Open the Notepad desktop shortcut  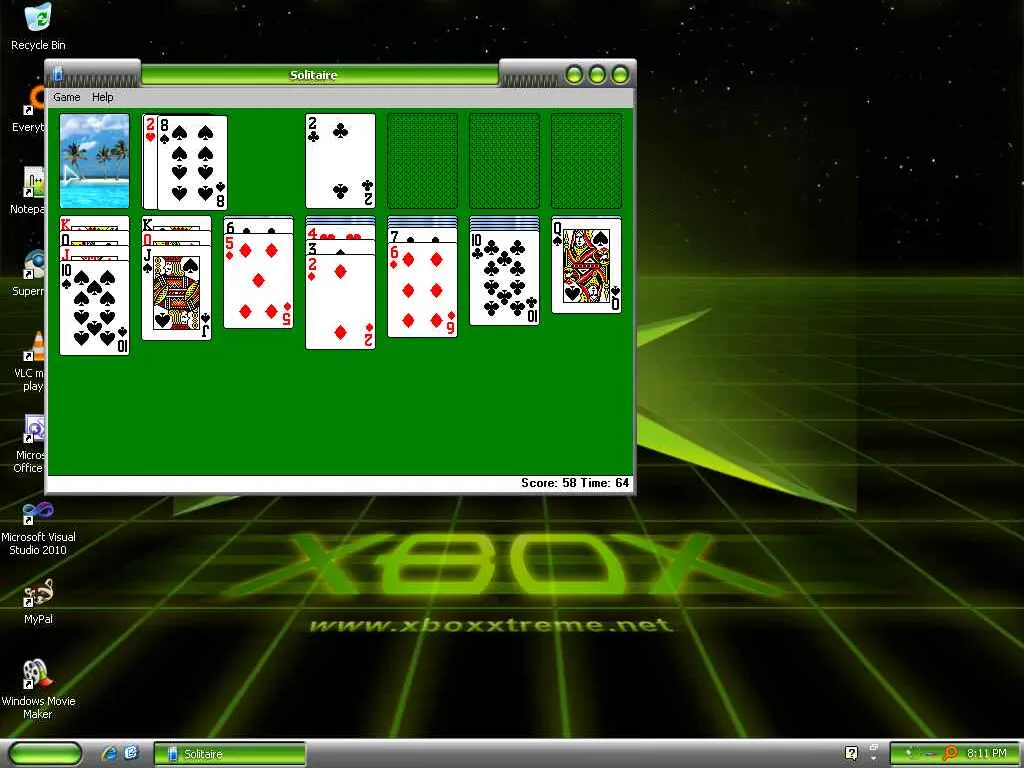tap(29, 191)
